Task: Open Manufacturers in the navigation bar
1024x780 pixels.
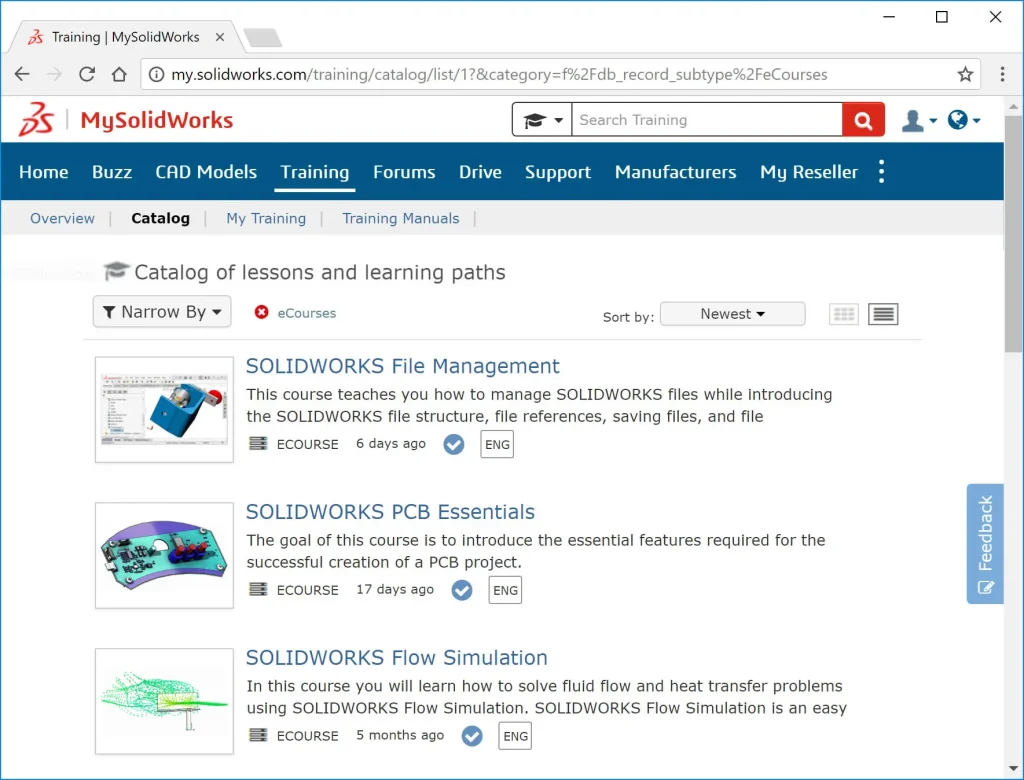Action: (675, 172)
